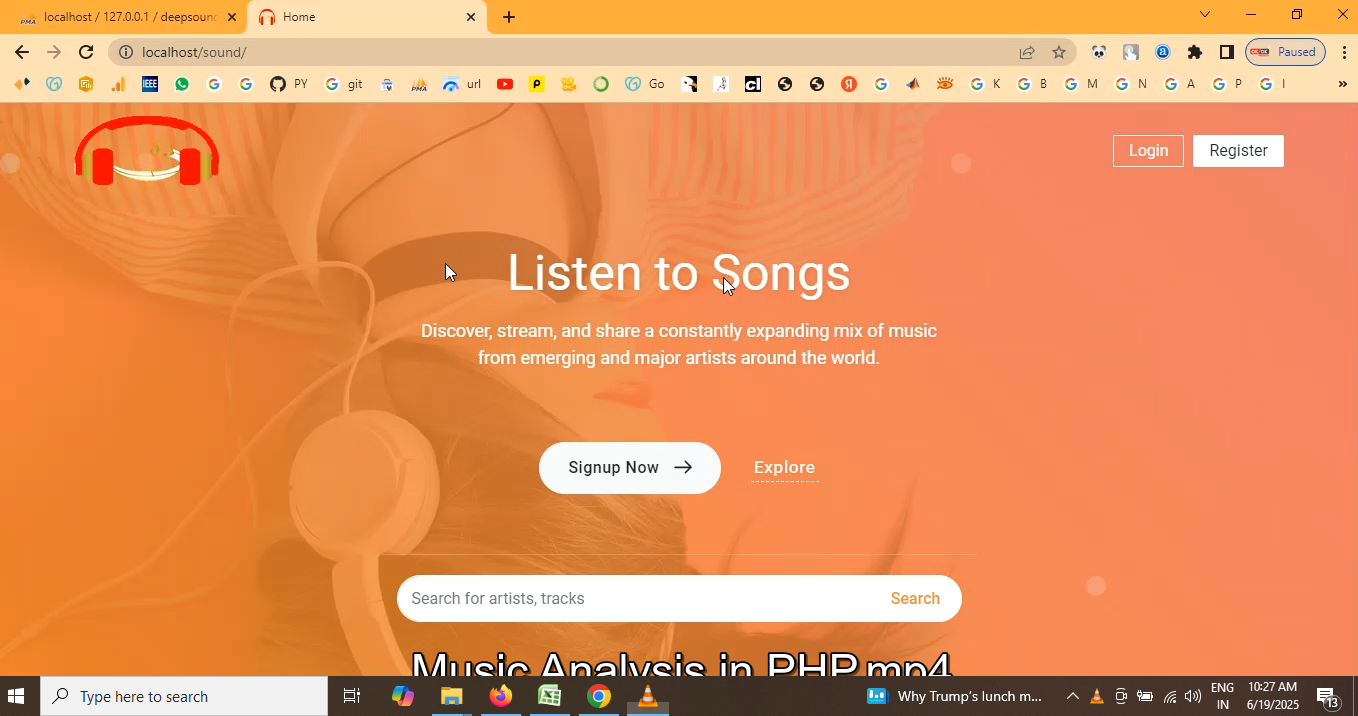1358x716 pixels.
Task: Click the share this page icon
Action: (x=1027, y=52)
